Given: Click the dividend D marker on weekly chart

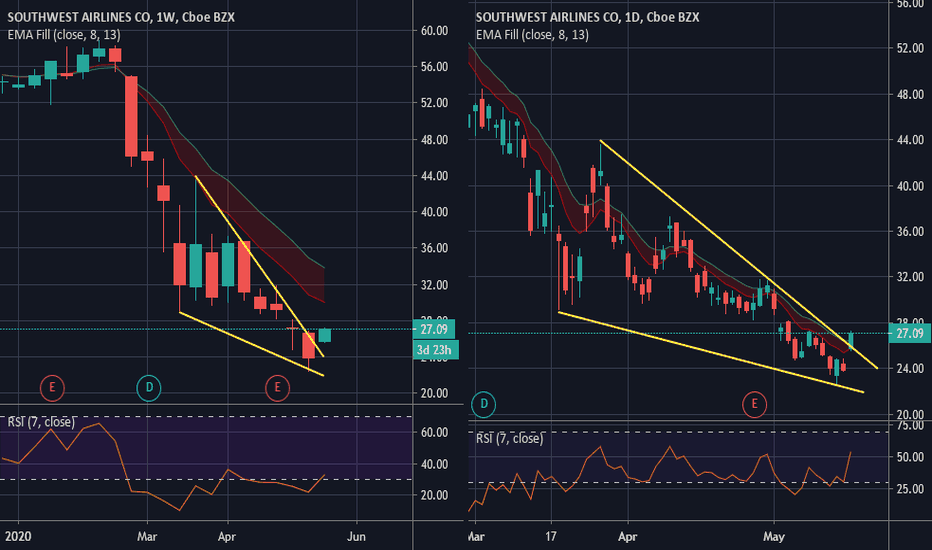Looking at the screenshot, I should (149, 388).
